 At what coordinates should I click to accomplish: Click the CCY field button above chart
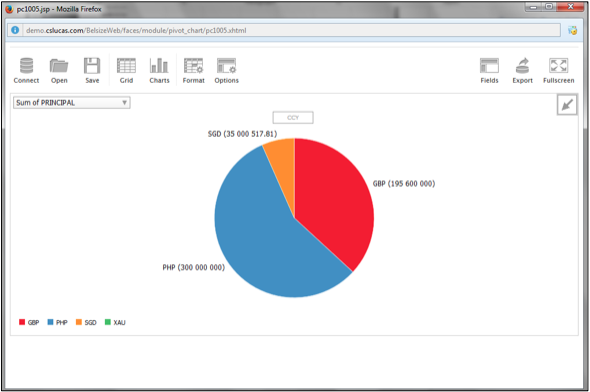(293, 118)
